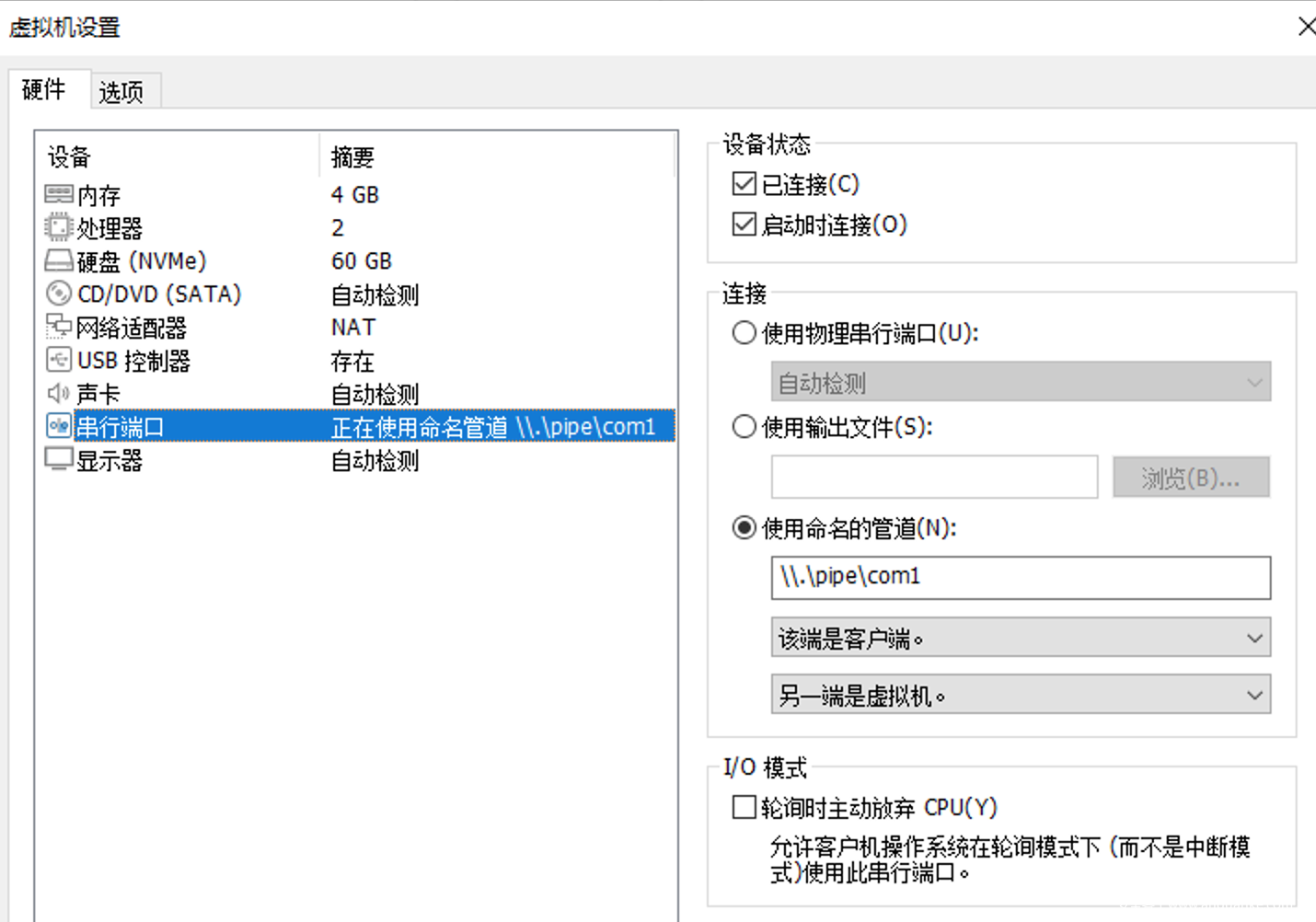This screenshot has width=1316, height=922.
Task: Select 使用命名的管道 radio button
Action: (x=744, y=528)
